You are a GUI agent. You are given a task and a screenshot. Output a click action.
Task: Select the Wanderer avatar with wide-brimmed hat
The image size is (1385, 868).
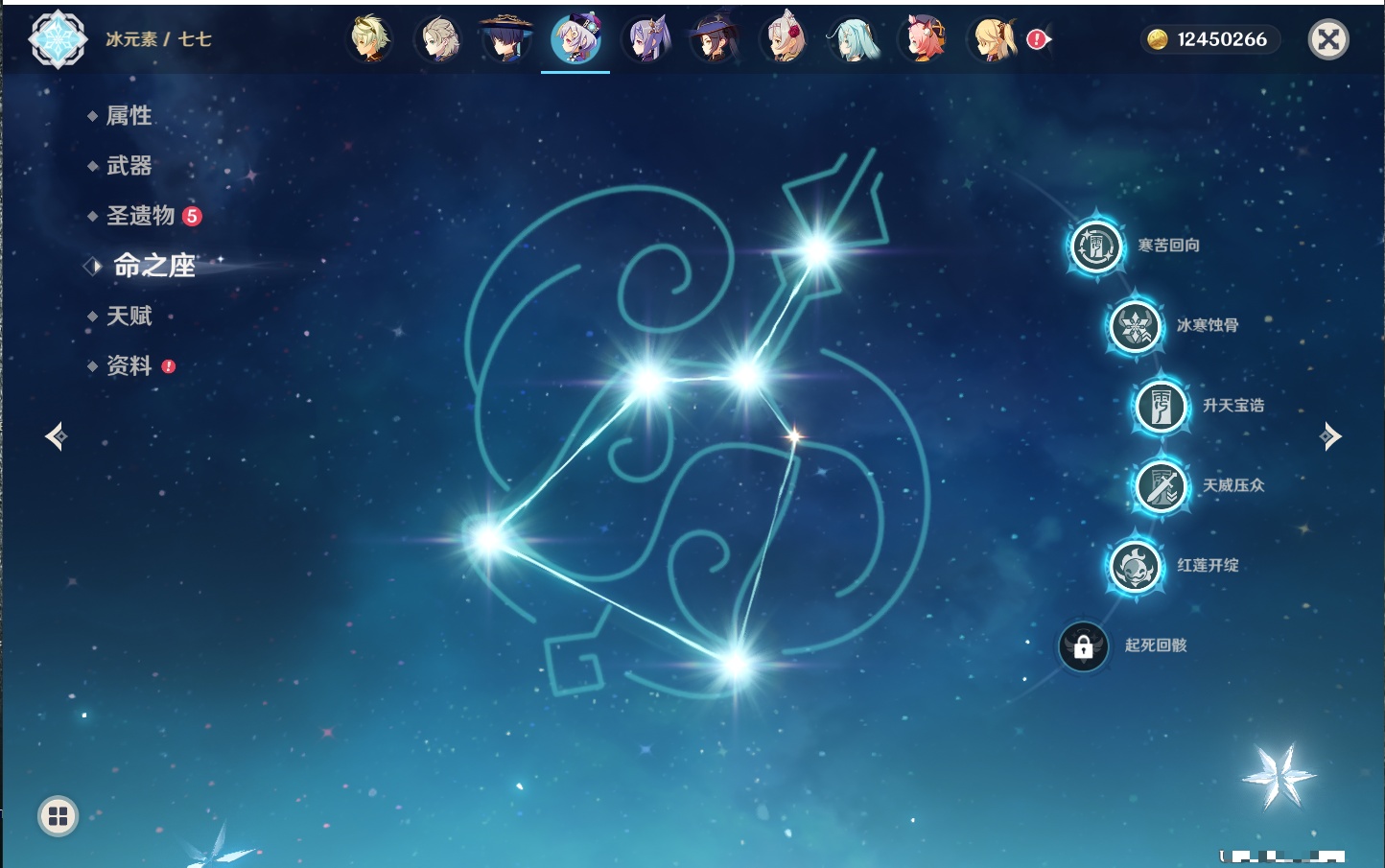click(x=506, y=39)
